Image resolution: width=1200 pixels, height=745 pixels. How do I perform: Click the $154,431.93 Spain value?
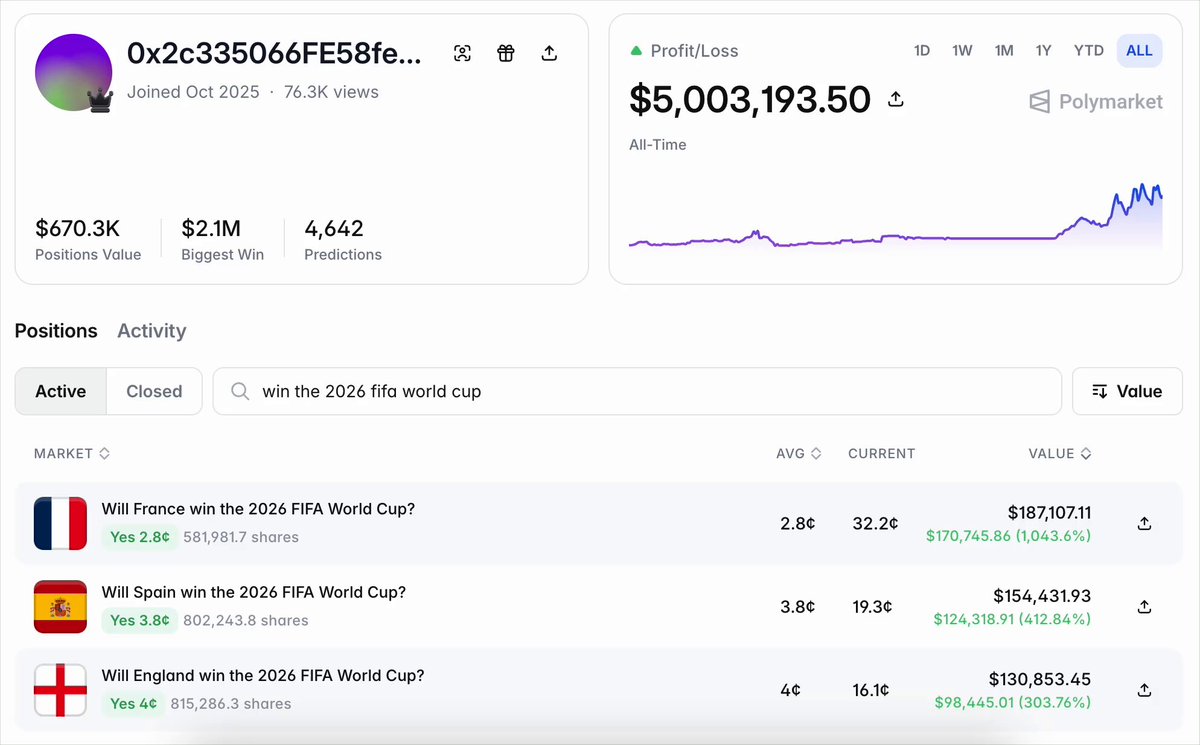1042,596
